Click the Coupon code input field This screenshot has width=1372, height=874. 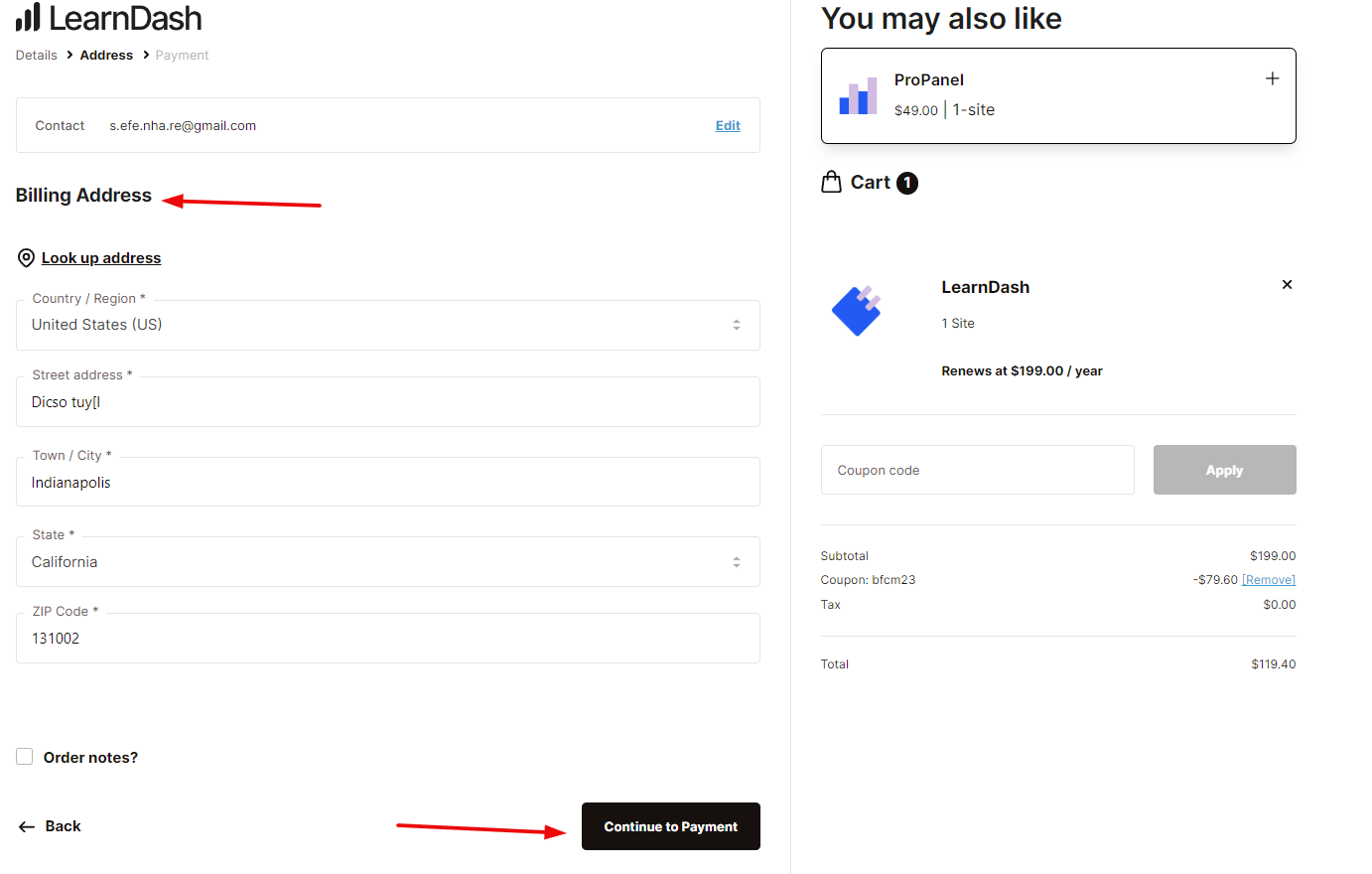pyautogui.click(x=977, y=470)
